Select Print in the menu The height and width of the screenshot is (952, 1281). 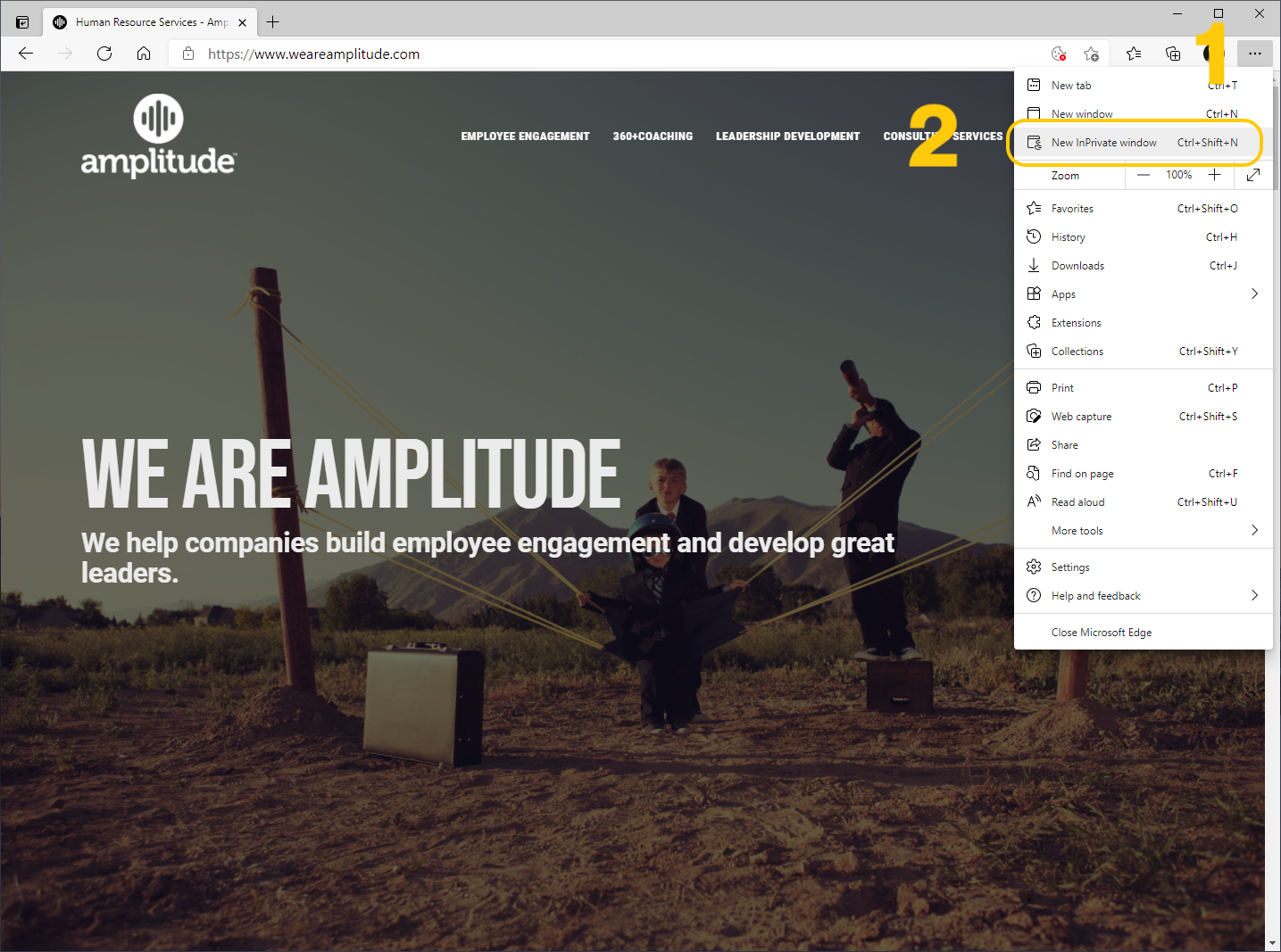1143,387
